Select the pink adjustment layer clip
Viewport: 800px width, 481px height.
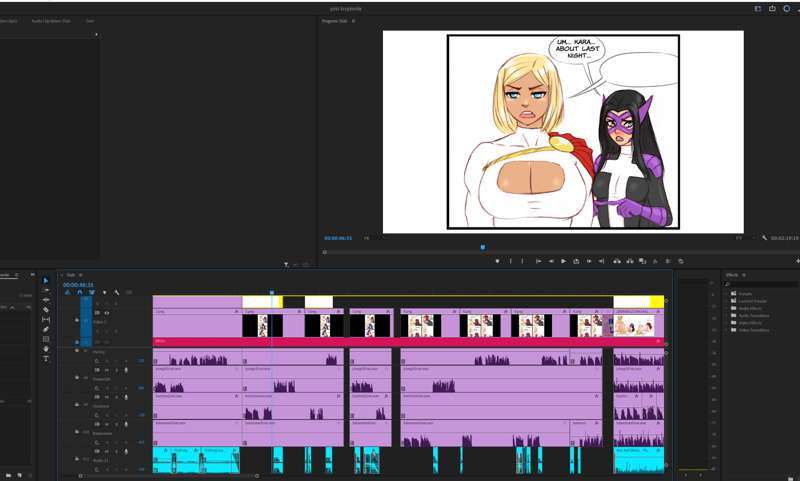[409, 341]
